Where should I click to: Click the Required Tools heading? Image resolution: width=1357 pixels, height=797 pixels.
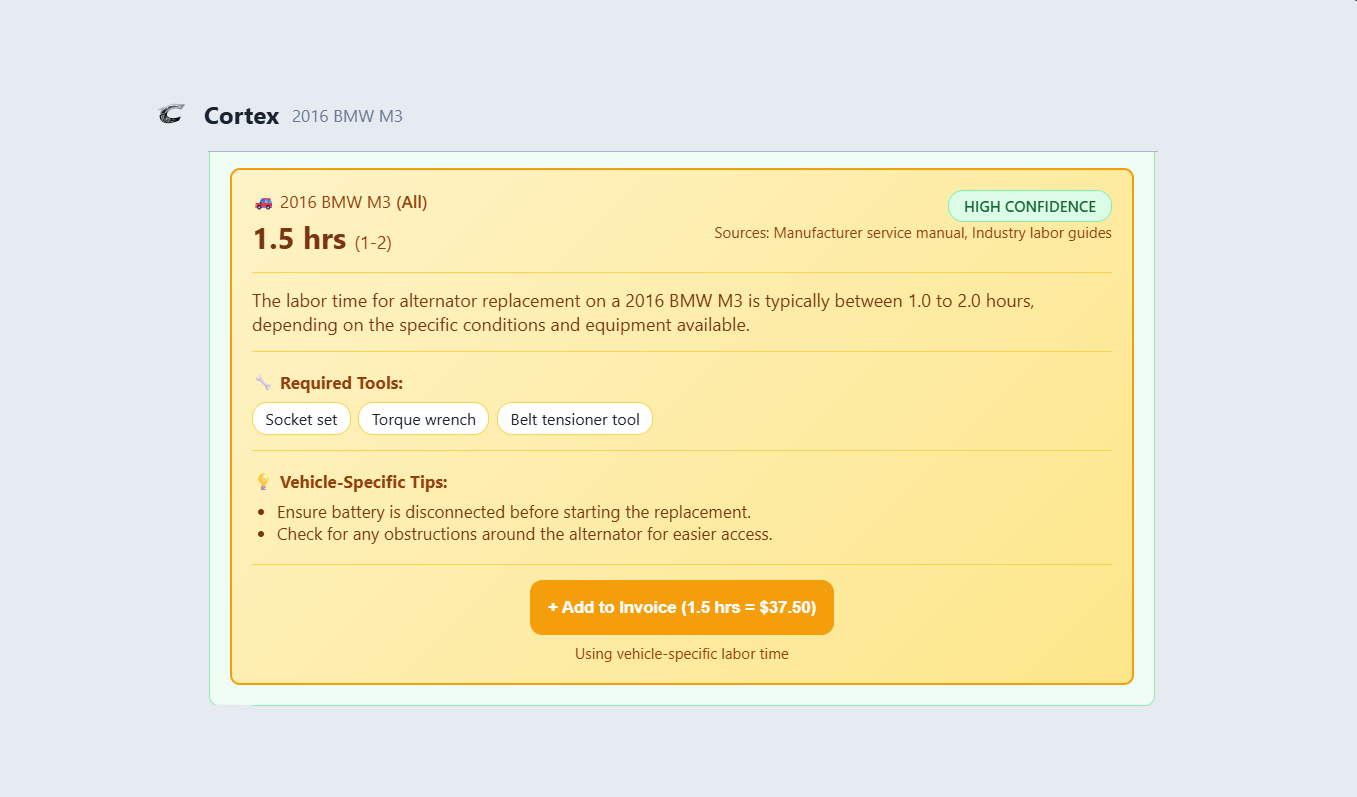pos(341,383)
